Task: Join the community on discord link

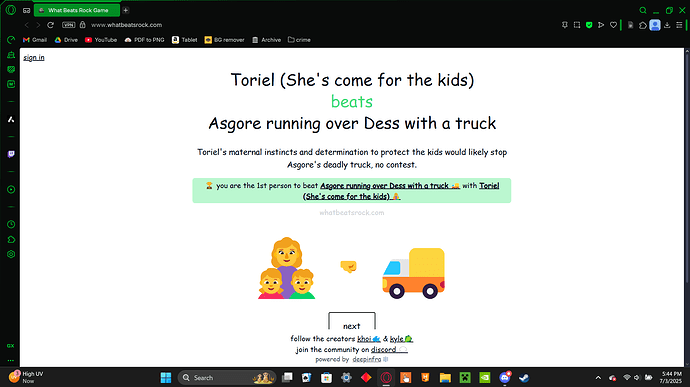Action: 389,349
